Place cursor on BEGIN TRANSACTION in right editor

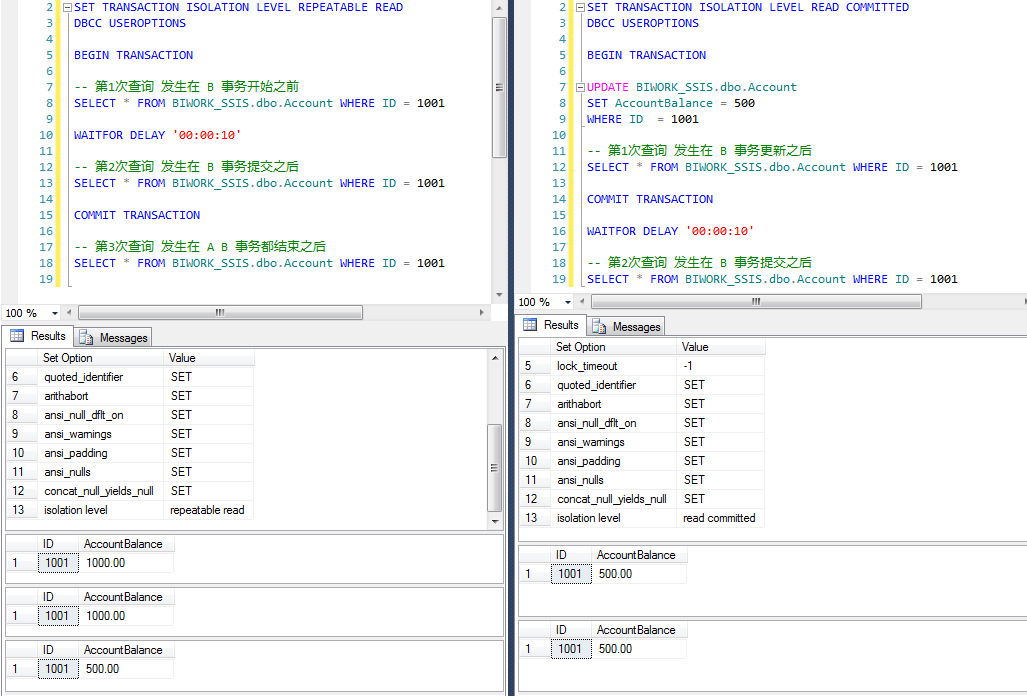click(646, 55)
